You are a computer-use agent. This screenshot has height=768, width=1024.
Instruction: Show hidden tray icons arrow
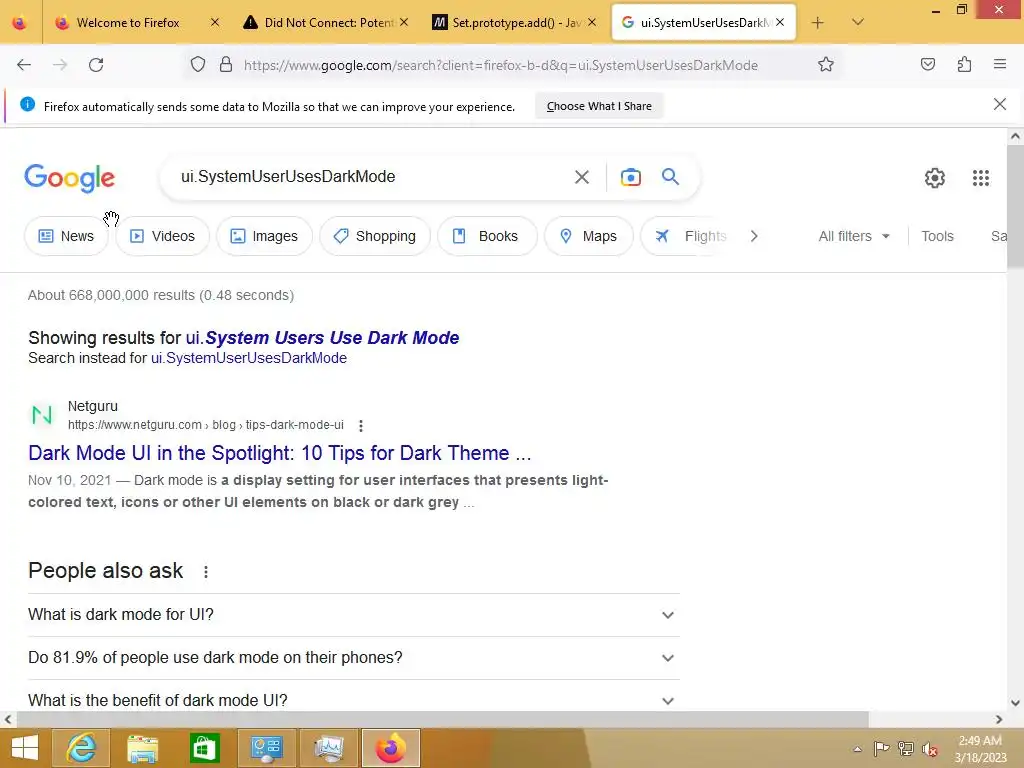point(857,749)
